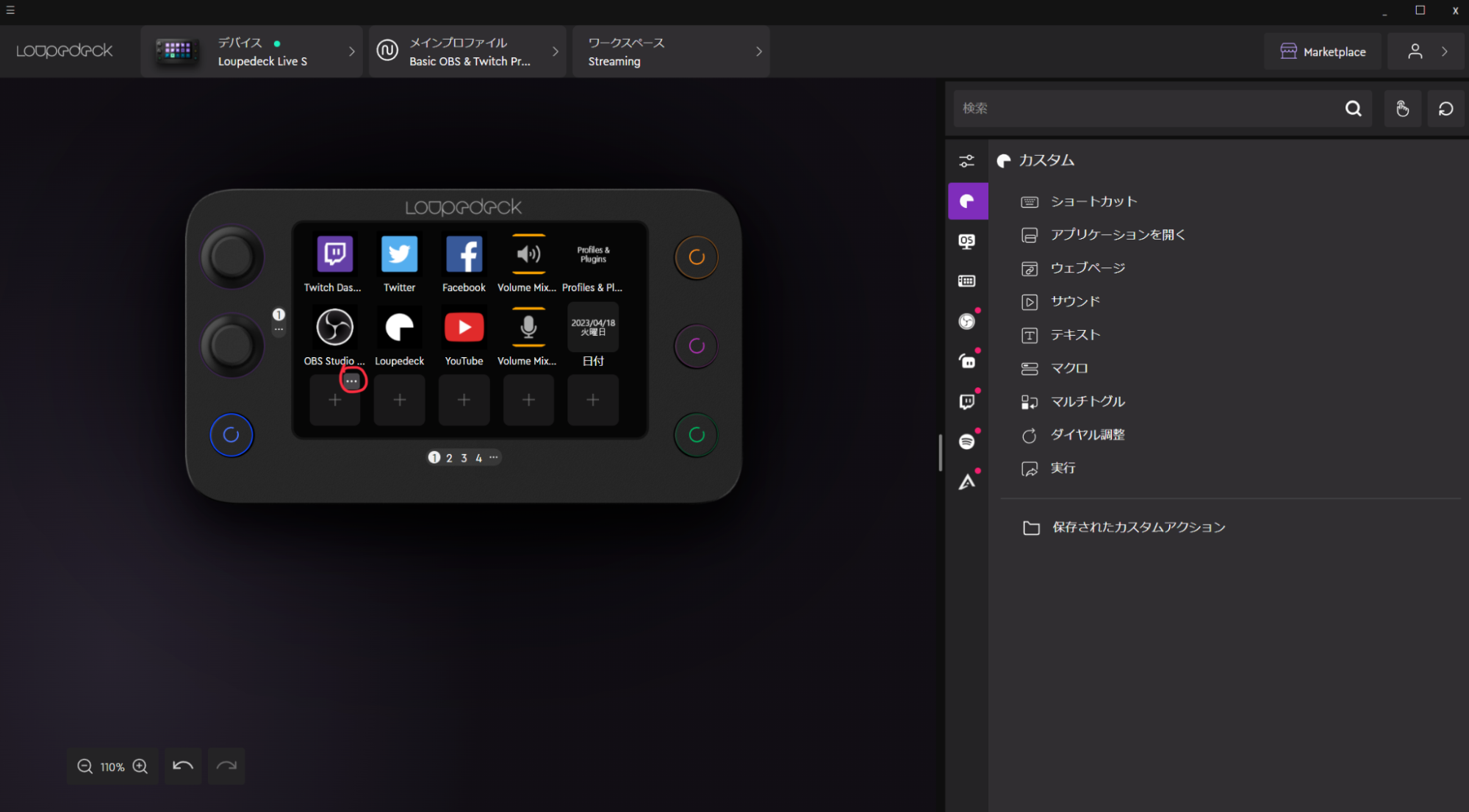Click the search magnifier icon
This screenshot has height=812, width=1469.
click(1353, 109)
